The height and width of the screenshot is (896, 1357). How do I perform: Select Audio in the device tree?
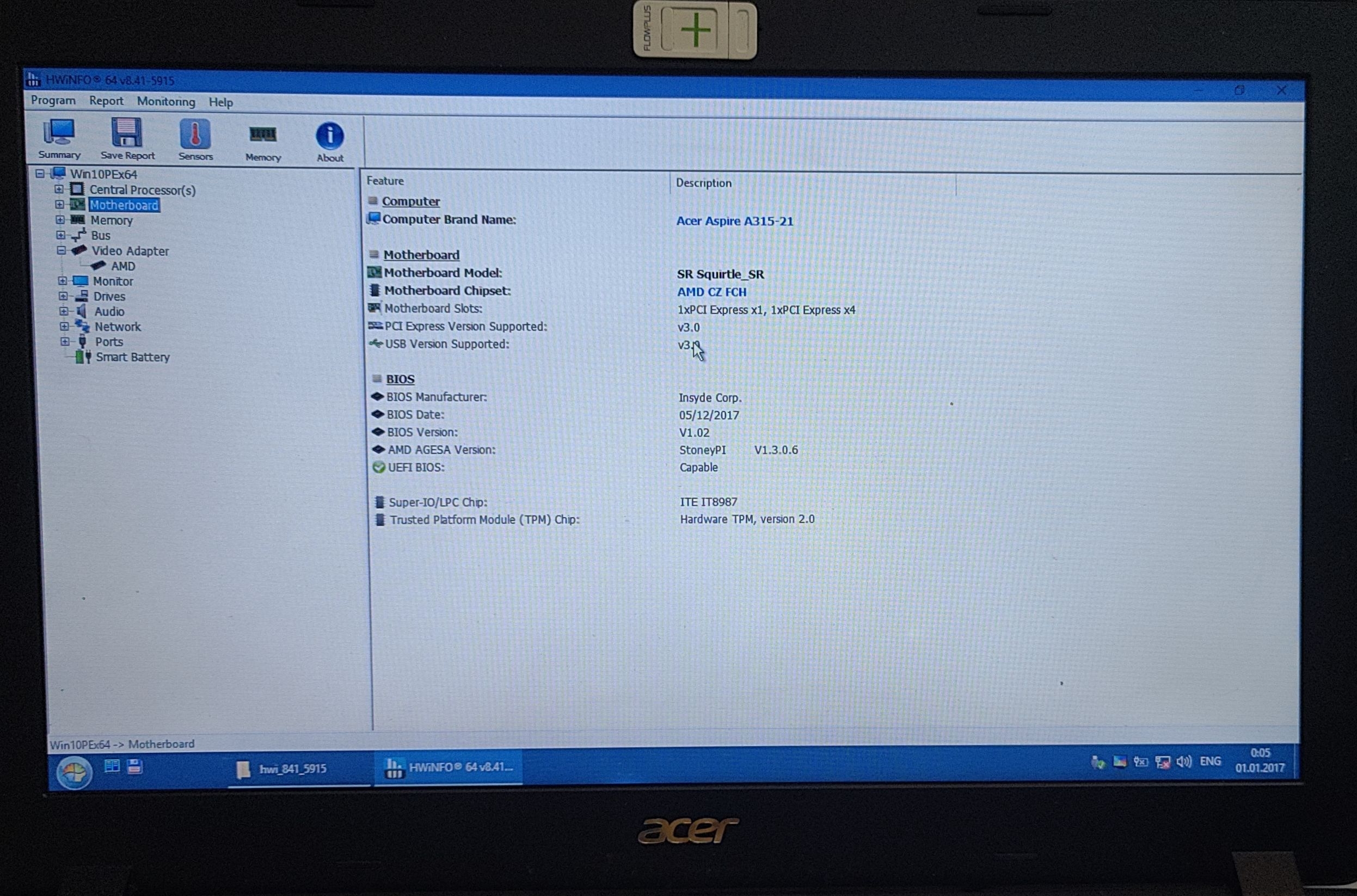tap(109, 311)
